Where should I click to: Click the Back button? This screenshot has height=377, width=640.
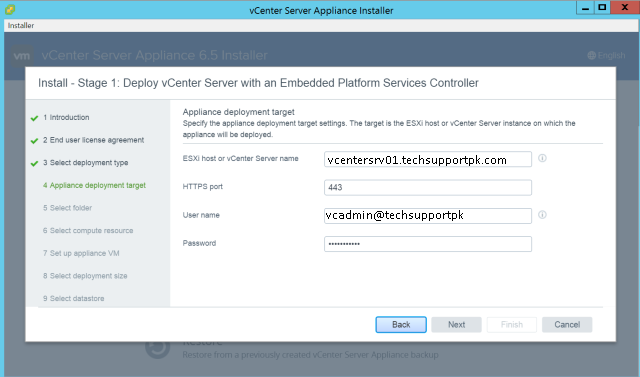[401, 325]
